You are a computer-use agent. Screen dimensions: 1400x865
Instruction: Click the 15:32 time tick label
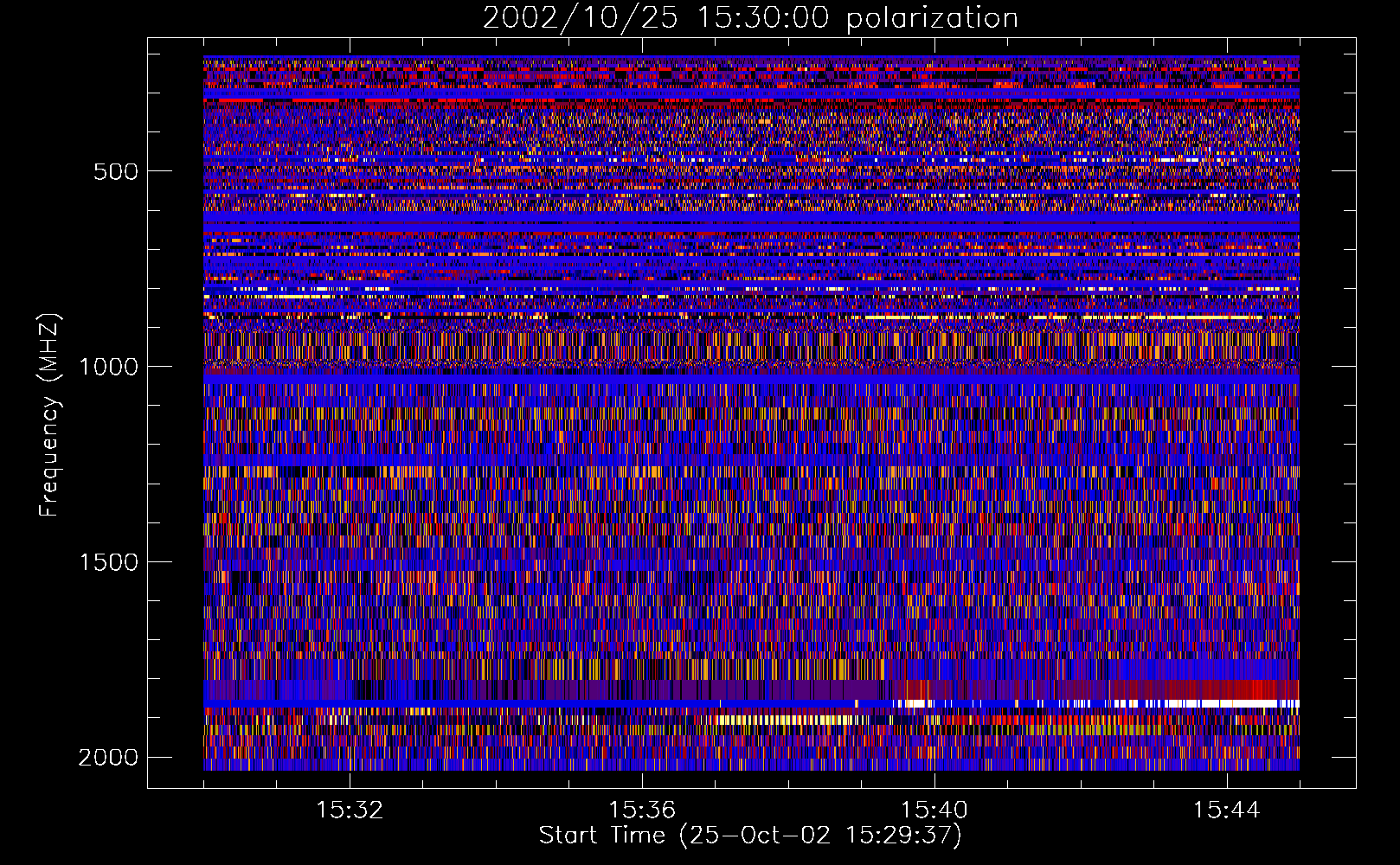click(x=350, y=811)
